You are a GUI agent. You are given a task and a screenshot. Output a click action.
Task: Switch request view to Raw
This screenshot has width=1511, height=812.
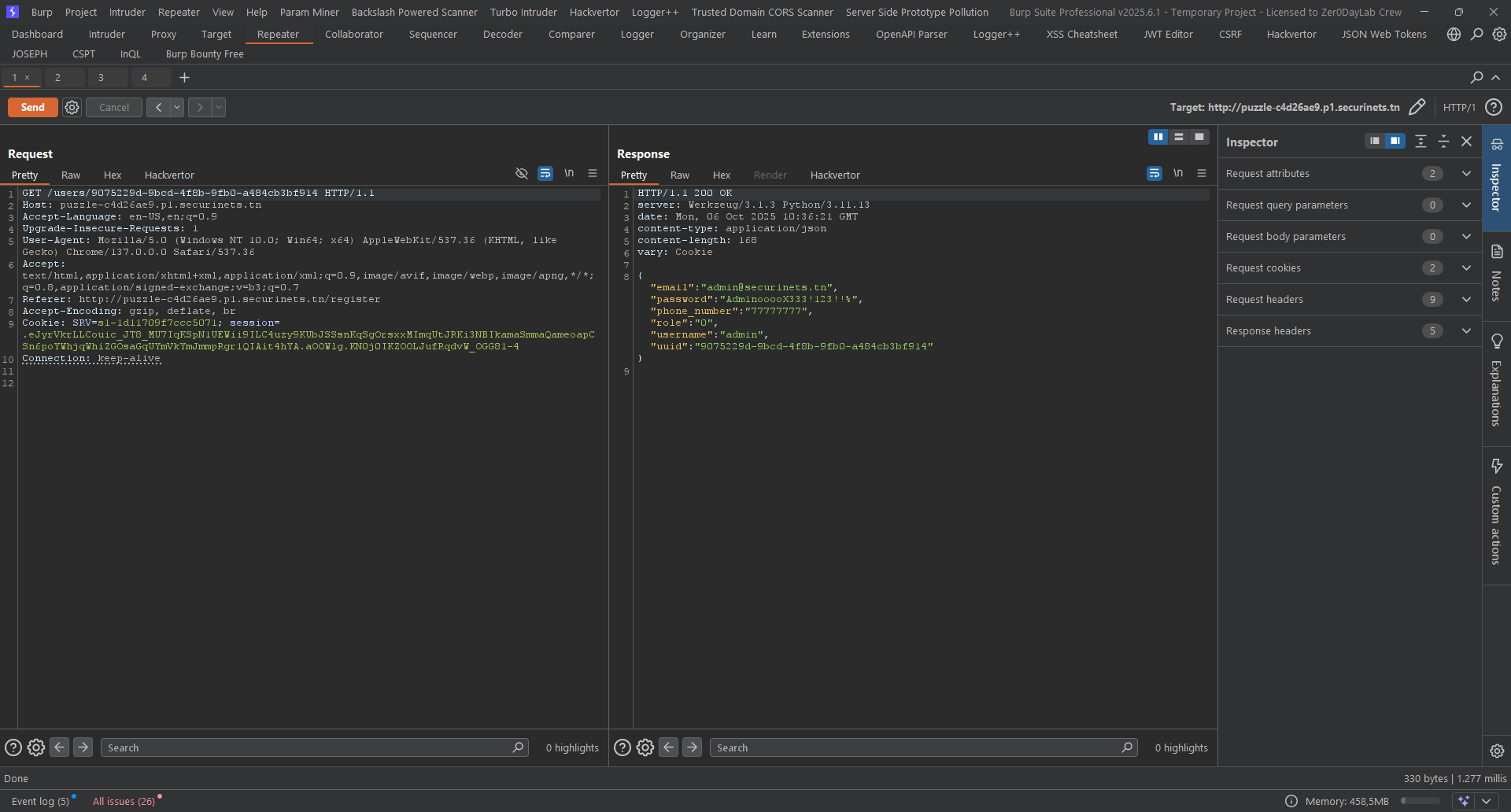click(71, 175)
